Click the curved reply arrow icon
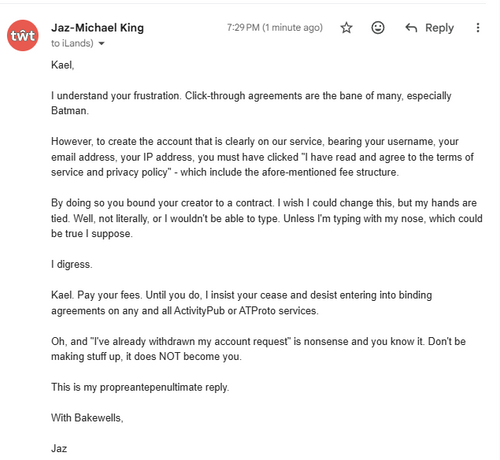Viewport: 500px width, 460px height. [x=411, y=28]
